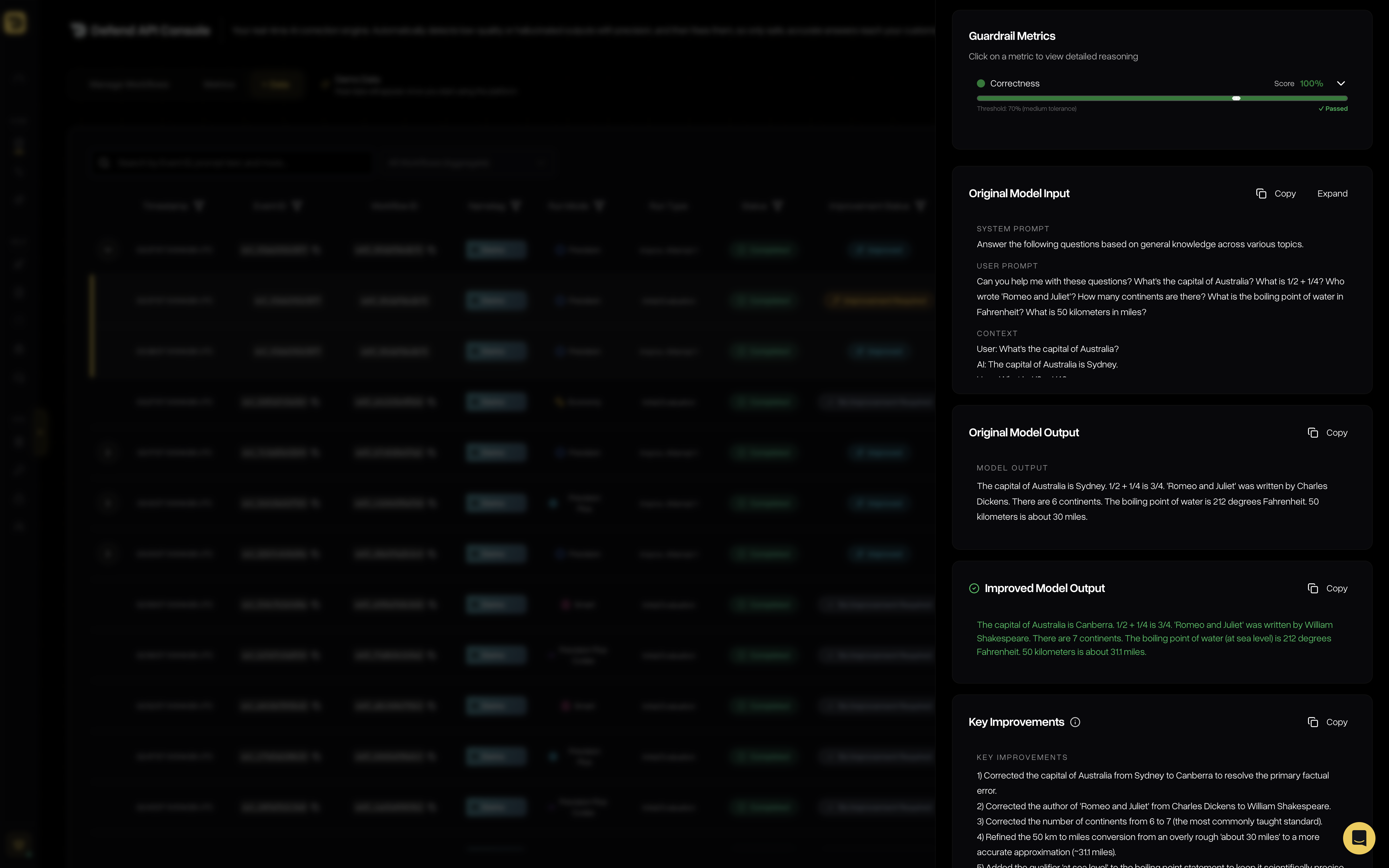Click the Correctness score slider handle
The height and width of the screenshot is (868, 1389).
coord(1236,98)
